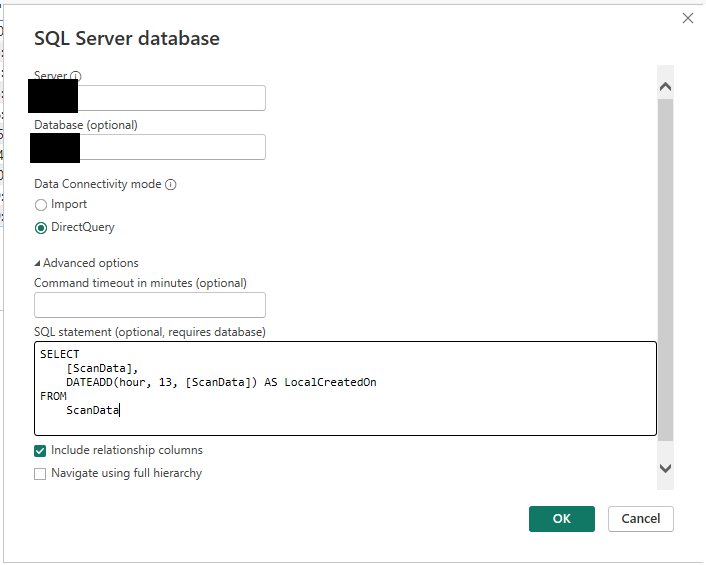
Task: Click the Cancel button
Action: 641,519
